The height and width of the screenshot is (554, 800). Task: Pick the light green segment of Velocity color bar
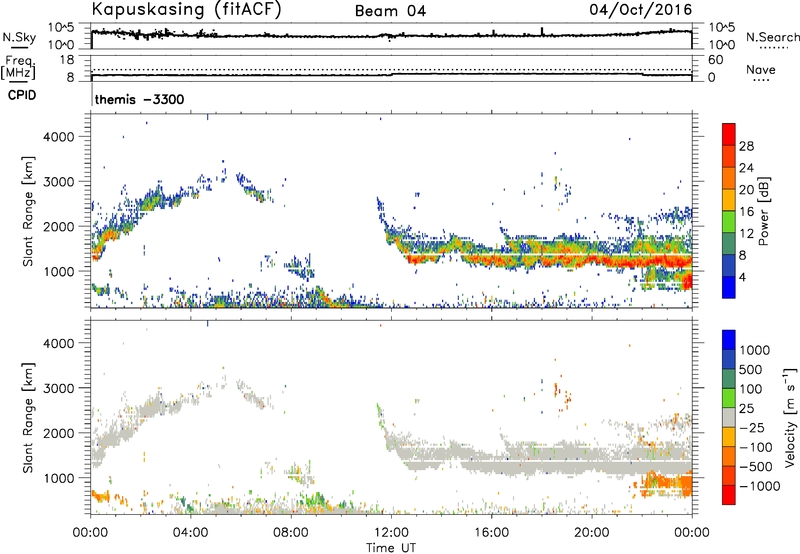coord(729,398)
